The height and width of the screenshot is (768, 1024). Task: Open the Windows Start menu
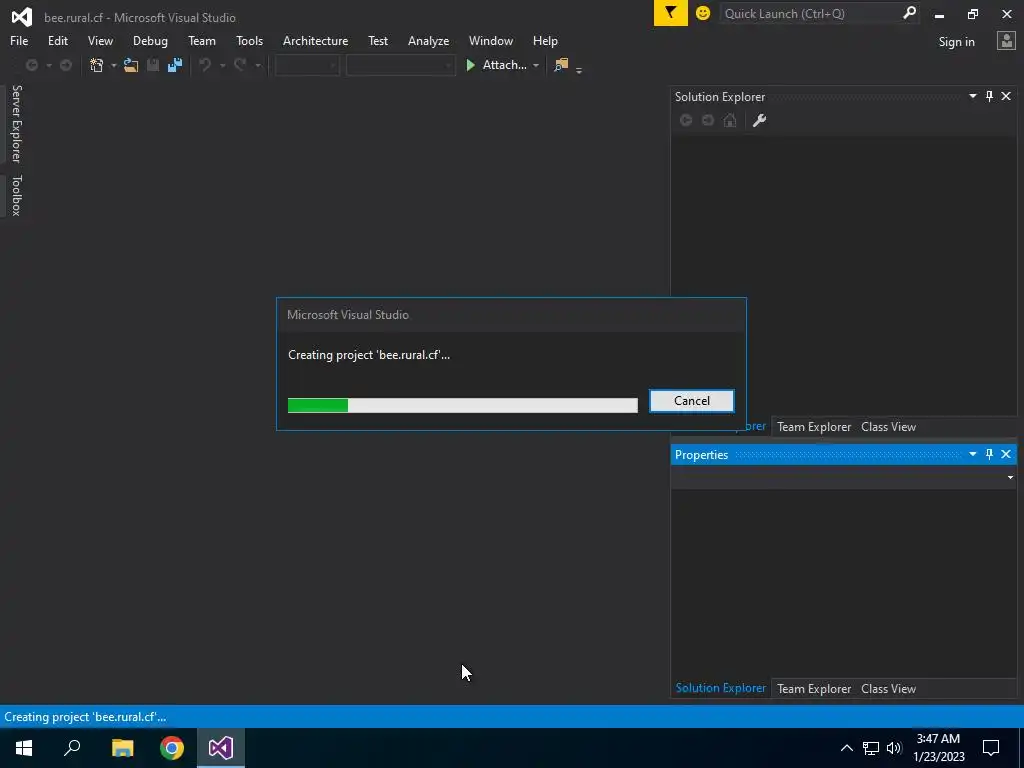point(24,748)
